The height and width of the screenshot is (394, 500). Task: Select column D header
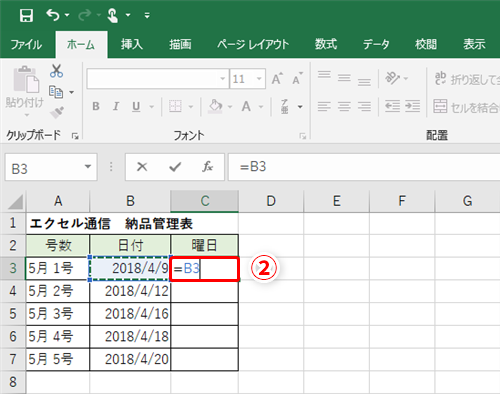tap(271, 201)
